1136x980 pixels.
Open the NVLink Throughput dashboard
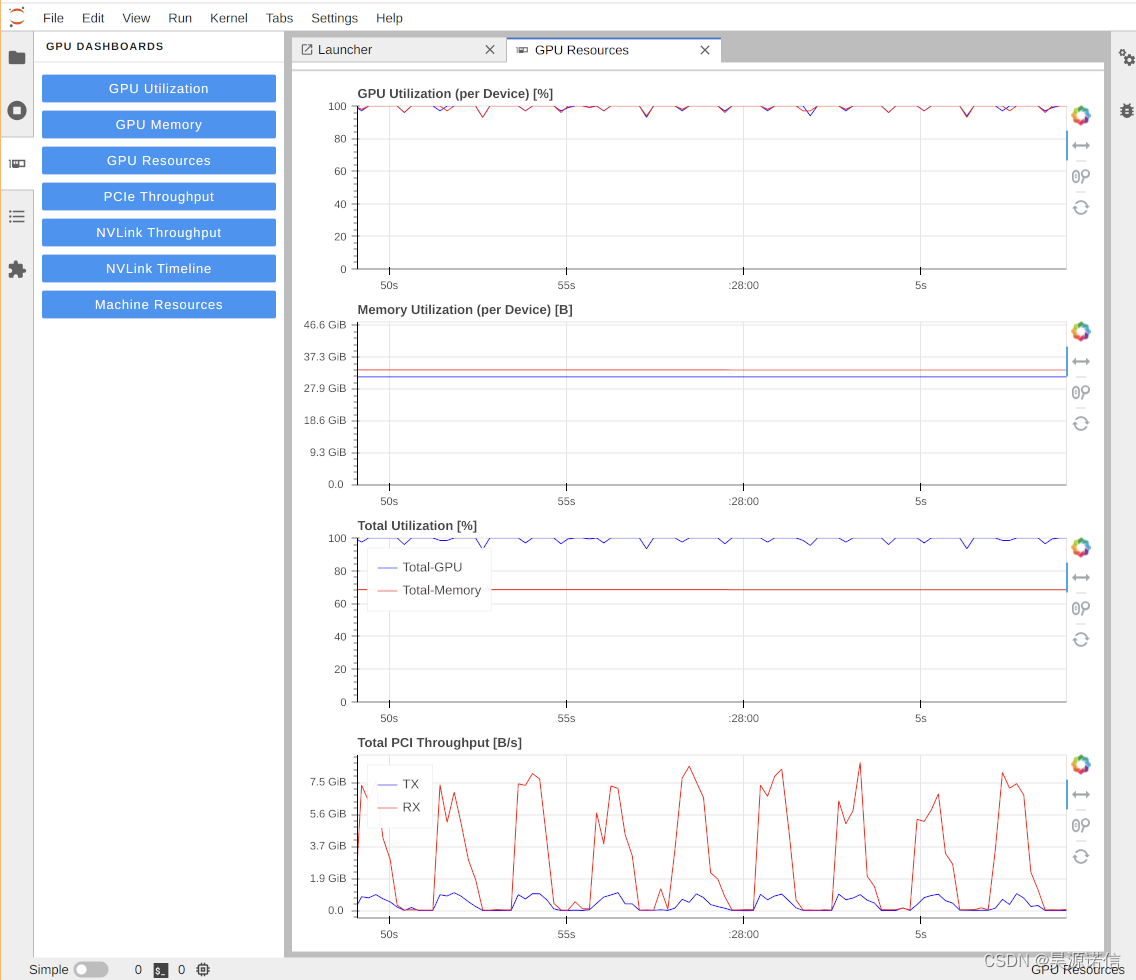click(x=159, y=233)
